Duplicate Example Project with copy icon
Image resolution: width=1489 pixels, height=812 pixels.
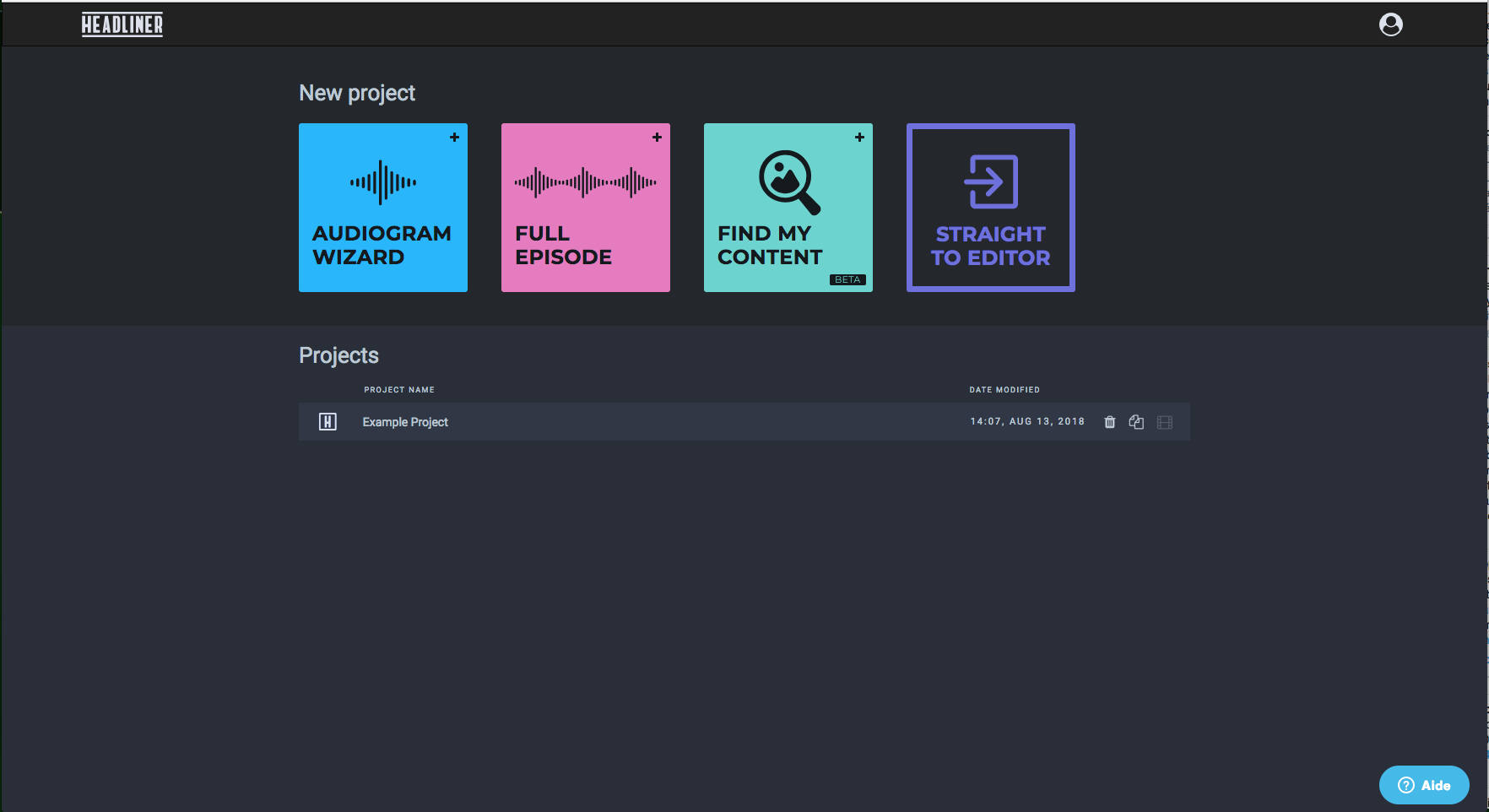tap(1136, 422)
